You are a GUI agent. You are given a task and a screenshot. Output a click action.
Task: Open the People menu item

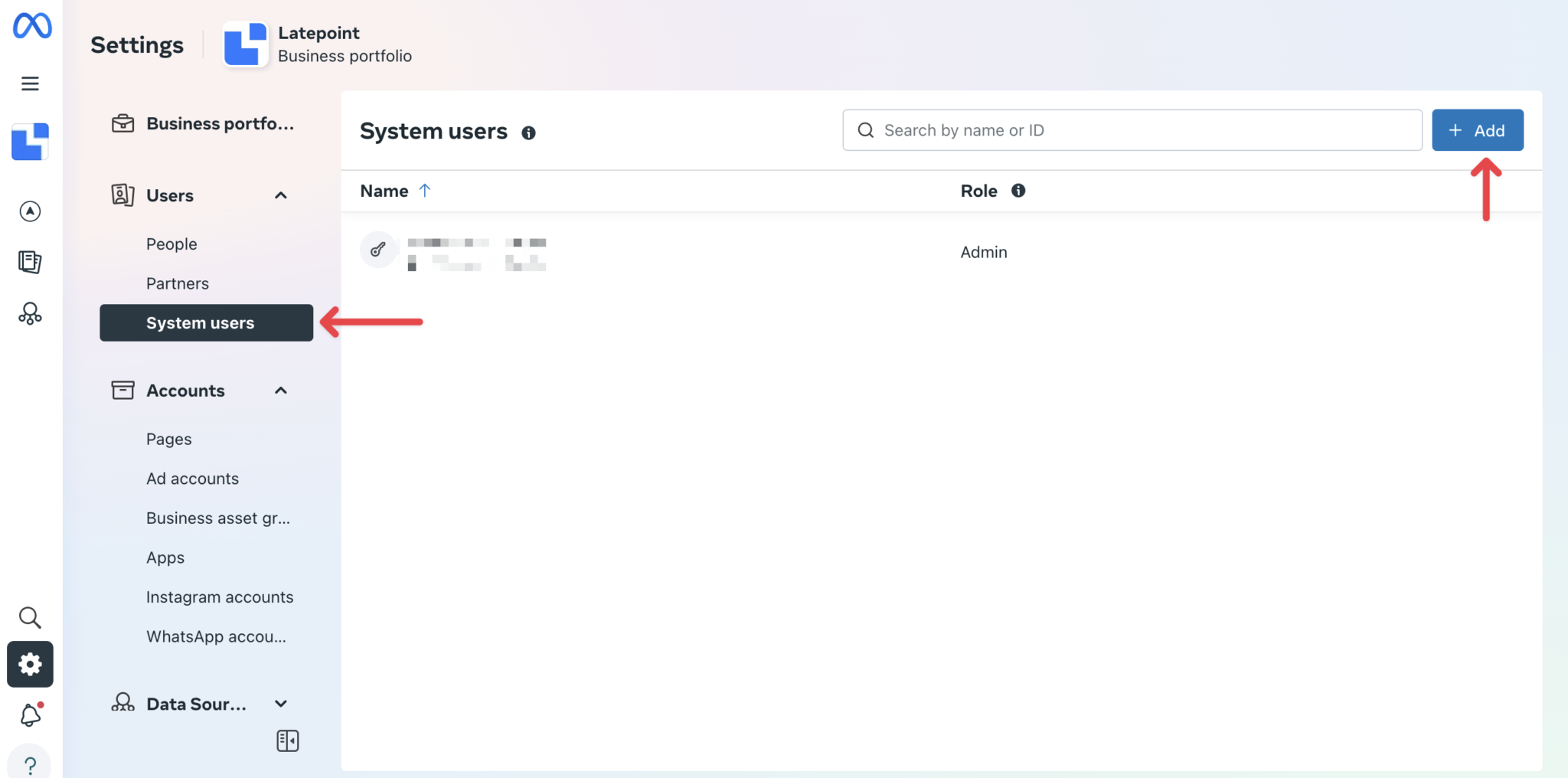coord(171,244)
